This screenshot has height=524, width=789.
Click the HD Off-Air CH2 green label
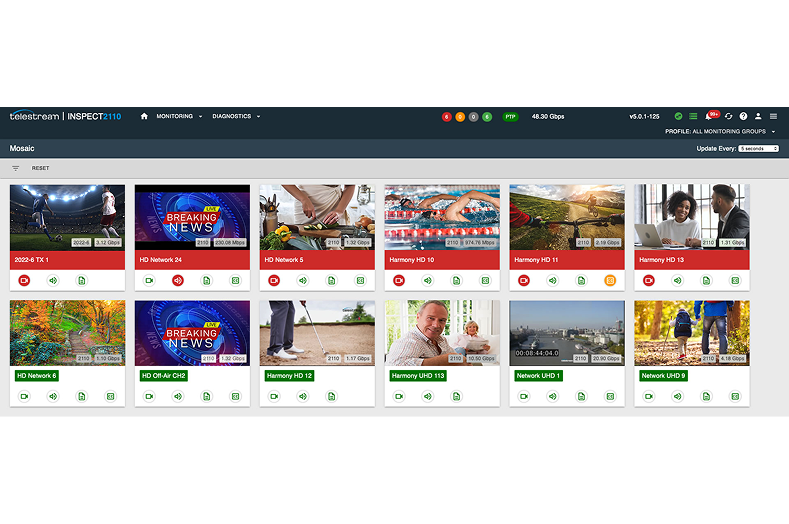pos(164,376)
